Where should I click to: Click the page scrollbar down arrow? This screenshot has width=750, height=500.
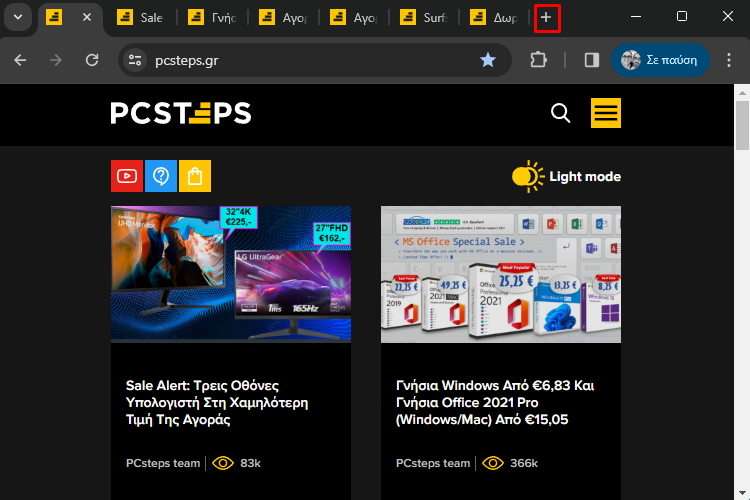[x=742, y=492]
